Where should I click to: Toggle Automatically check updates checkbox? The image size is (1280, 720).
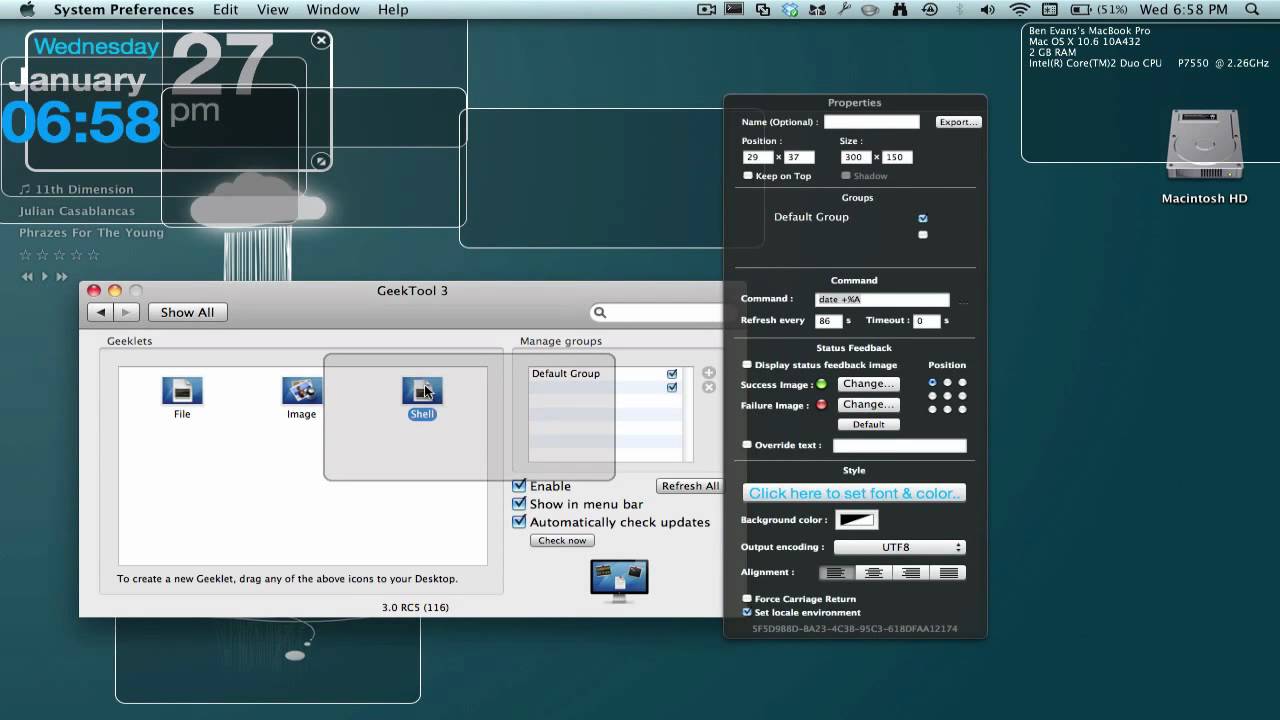click(519, 522)
